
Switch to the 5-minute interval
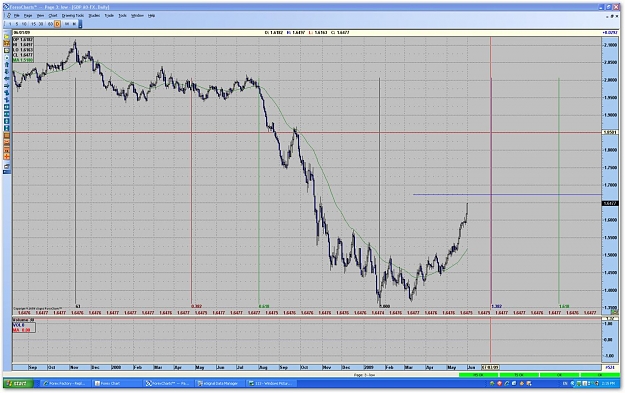coord(17,24)
